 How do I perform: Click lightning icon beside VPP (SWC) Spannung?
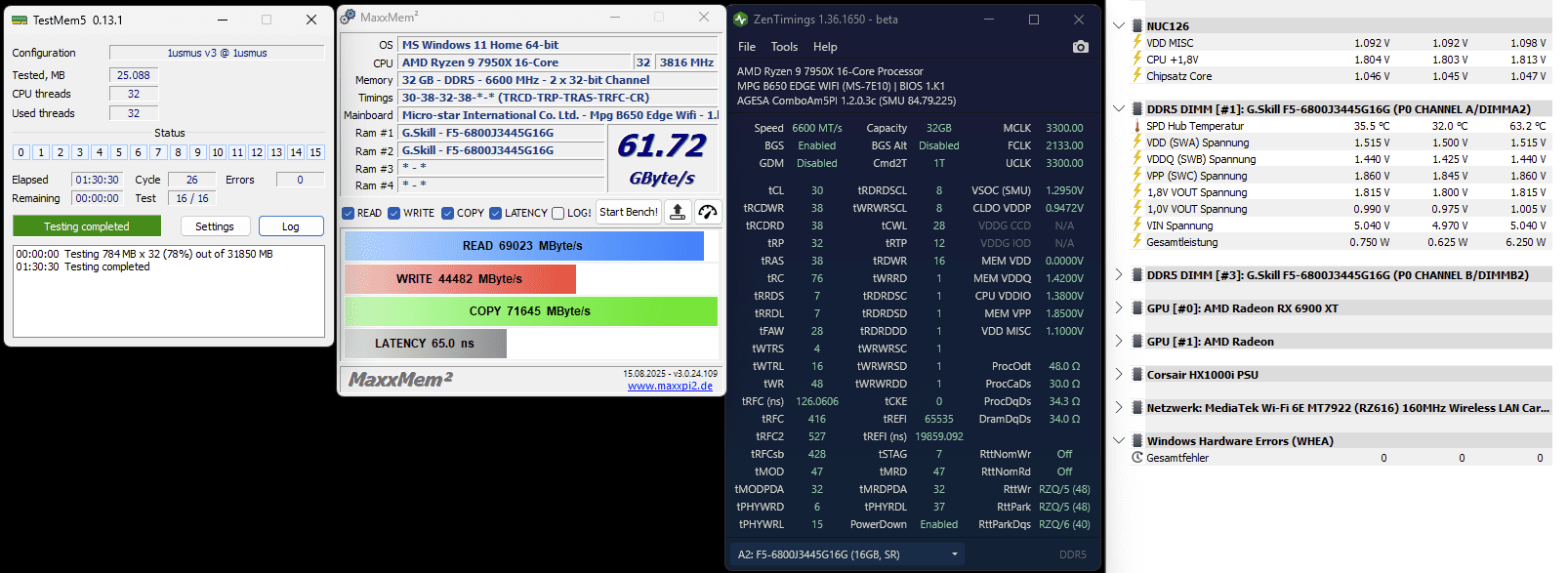coord(1136,176)
